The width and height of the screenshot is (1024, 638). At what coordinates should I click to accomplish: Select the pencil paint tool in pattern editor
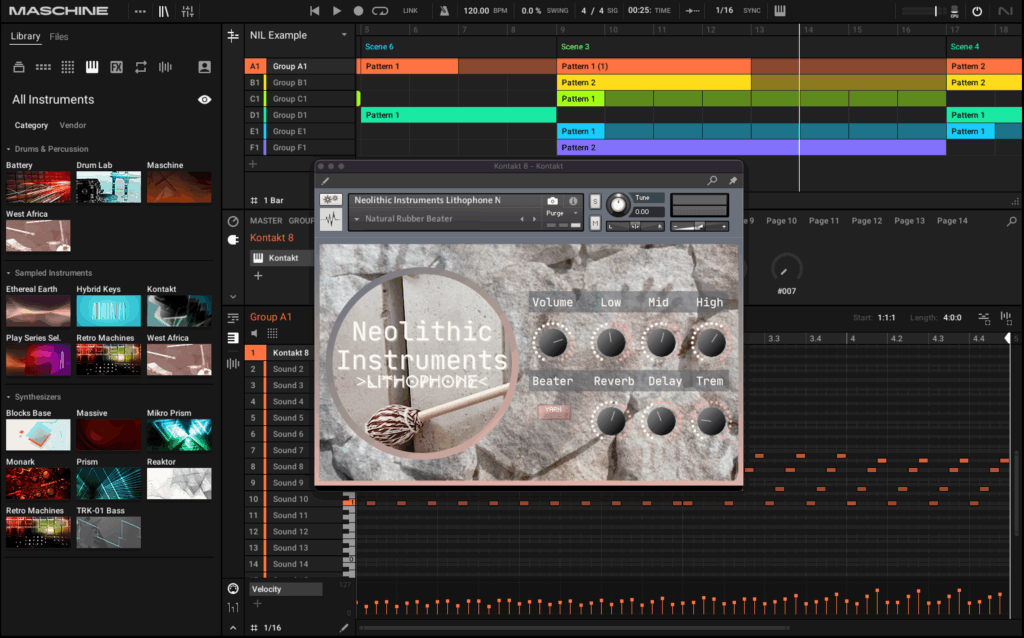click(x=344, y=628)
